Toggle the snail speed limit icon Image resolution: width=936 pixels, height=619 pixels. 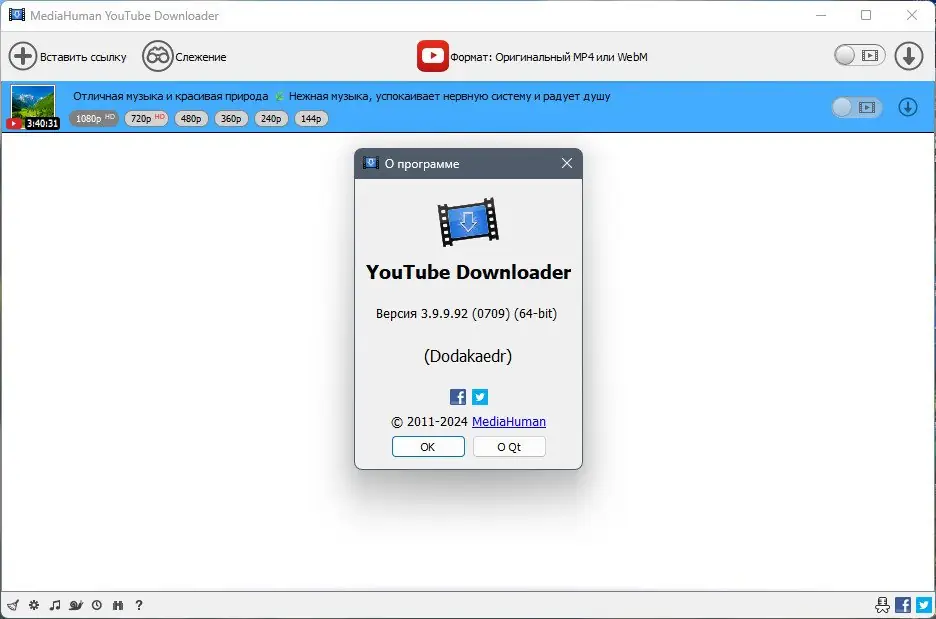[76, 605]
